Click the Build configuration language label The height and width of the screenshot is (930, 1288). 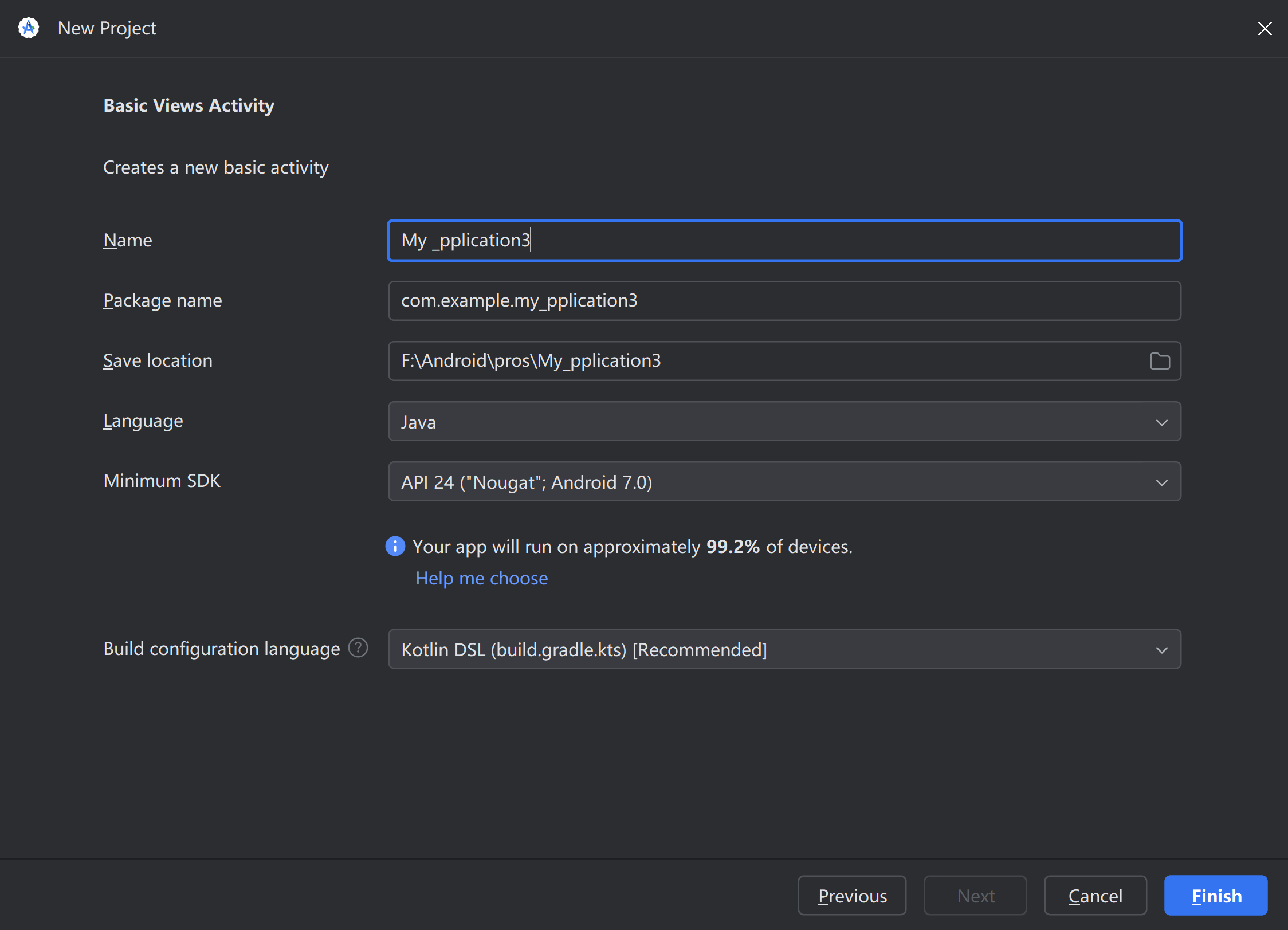(221, 649)
